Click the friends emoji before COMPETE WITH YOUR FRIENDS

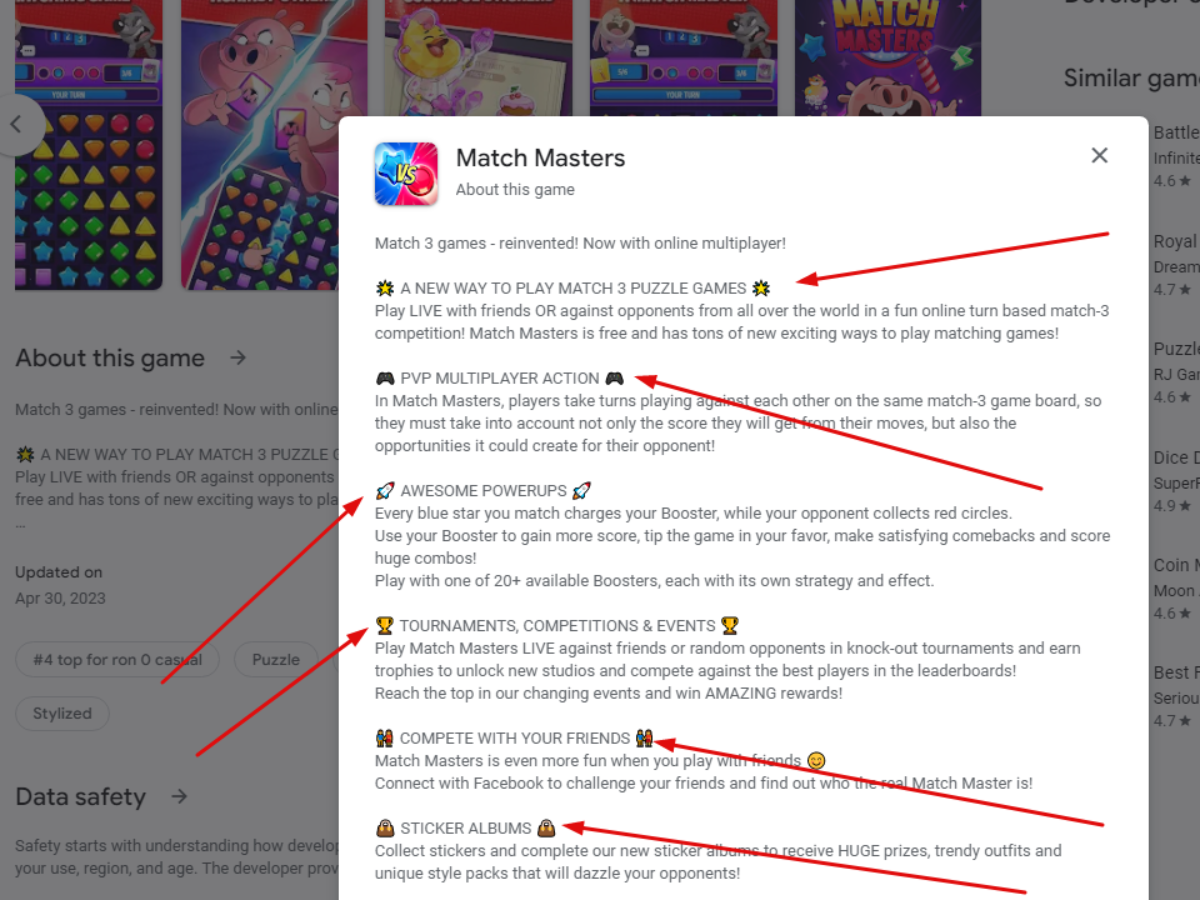point(385,739)
